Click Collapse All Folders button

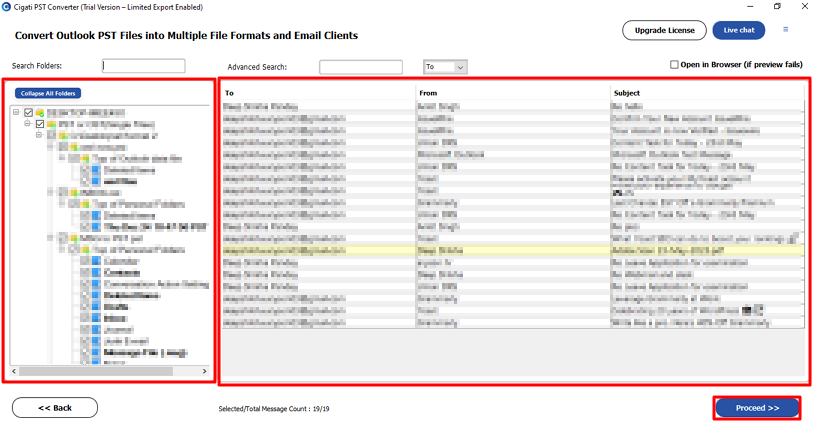(48, 93)
